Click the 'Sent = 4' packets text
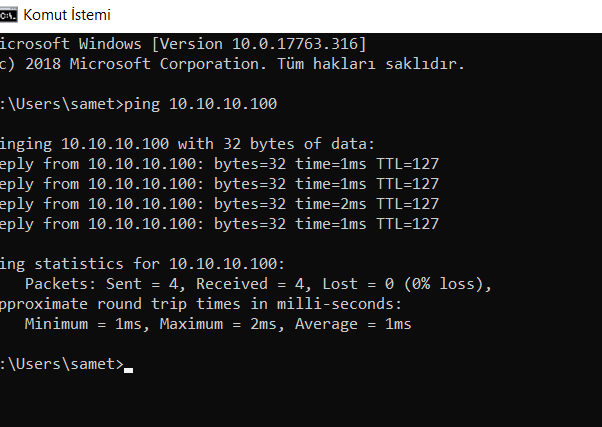Screen dimensions: 602x427 [142, 284]
